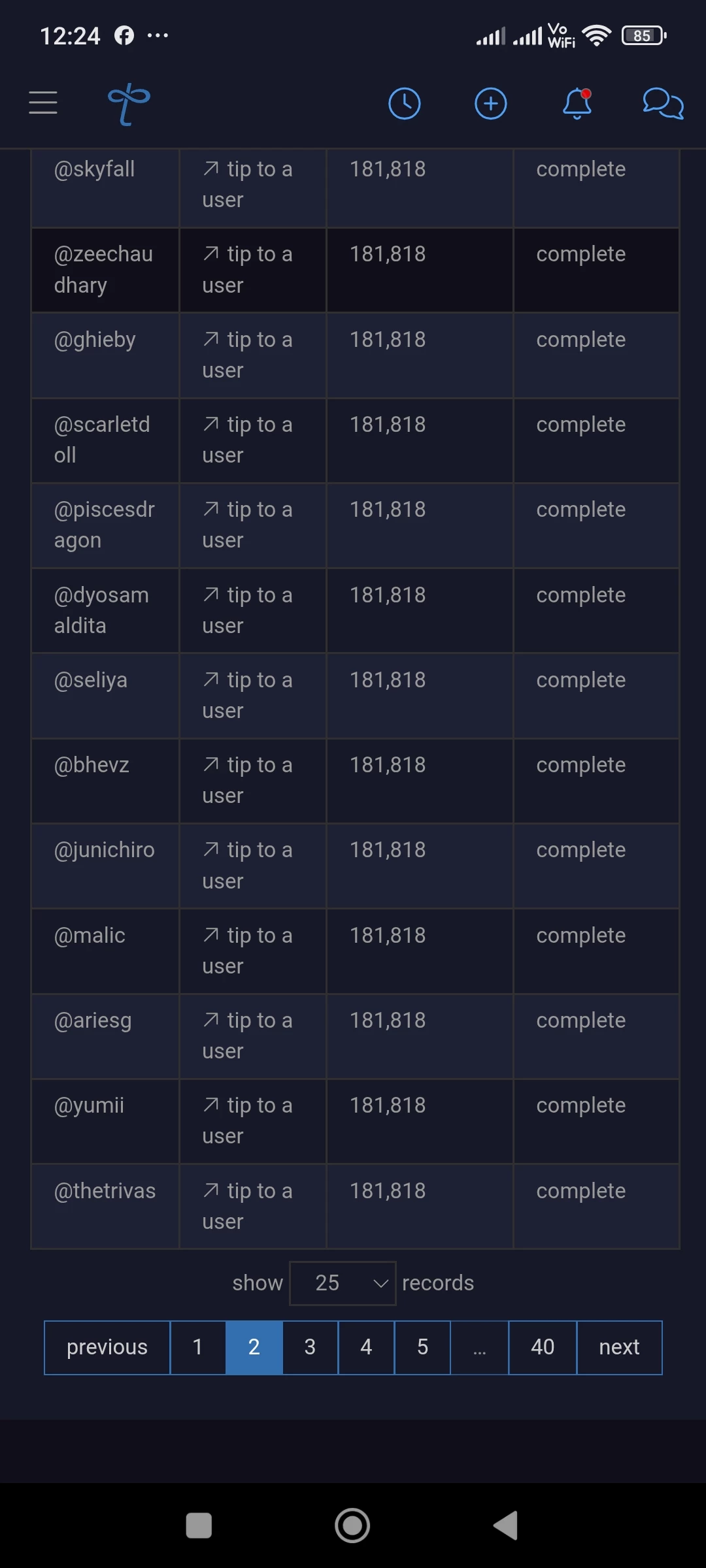Go to page 3

click(x=311, y=1347)
